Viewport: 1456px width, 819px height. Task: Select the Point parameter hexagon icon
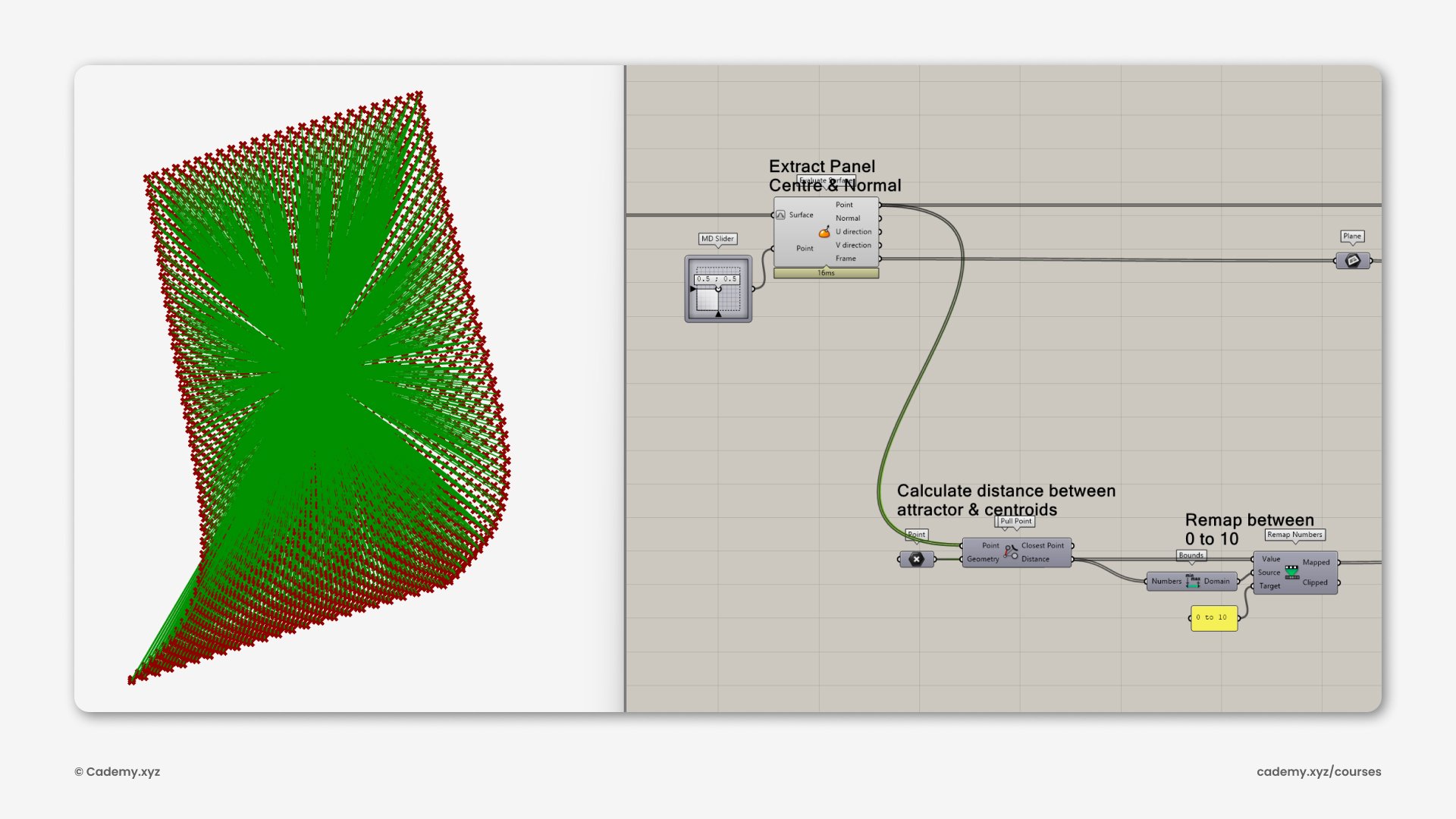[x=917, y=560]
